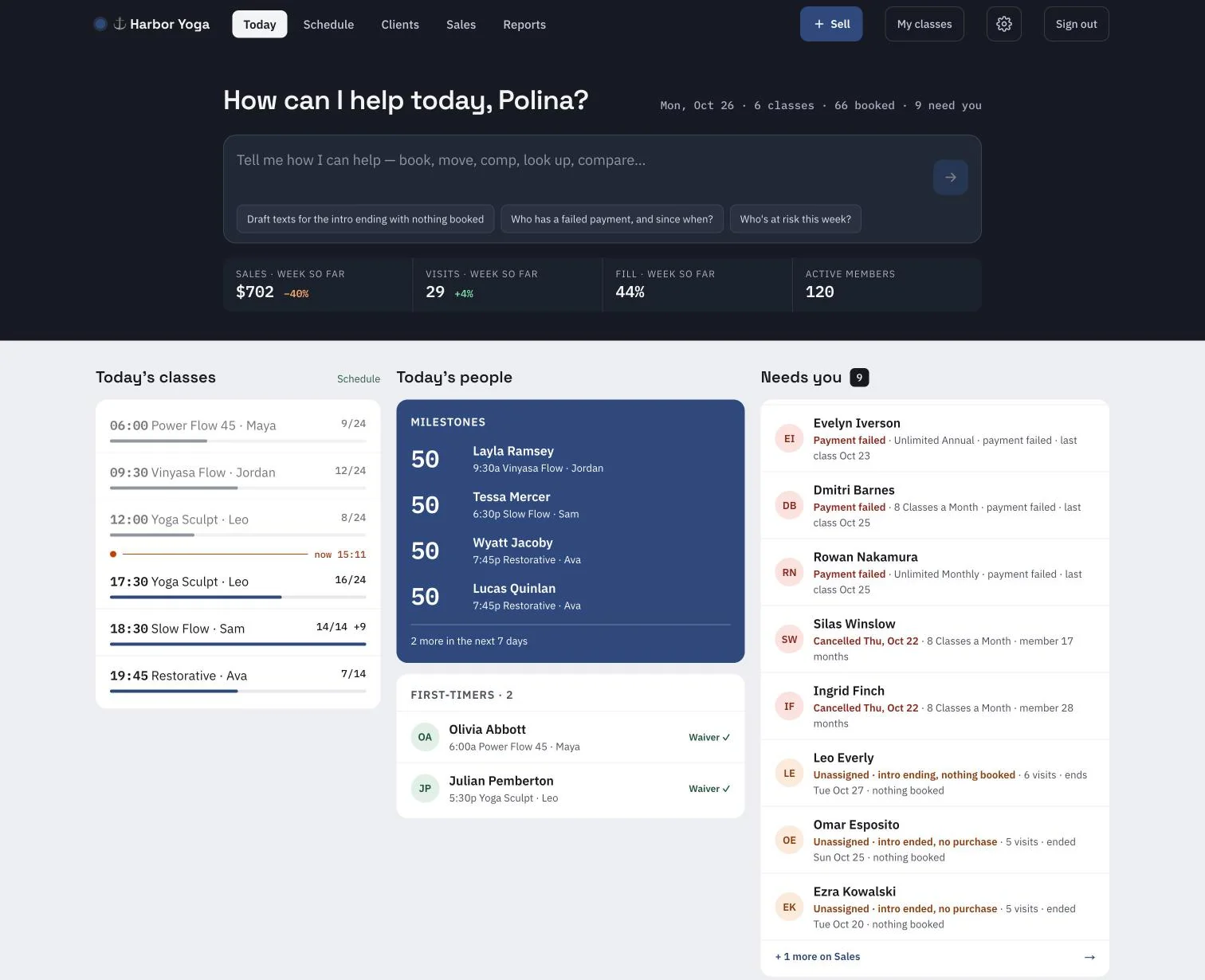Open the Schedule link above Today's classes
The image size is (1205, 980).
point(359,379)
